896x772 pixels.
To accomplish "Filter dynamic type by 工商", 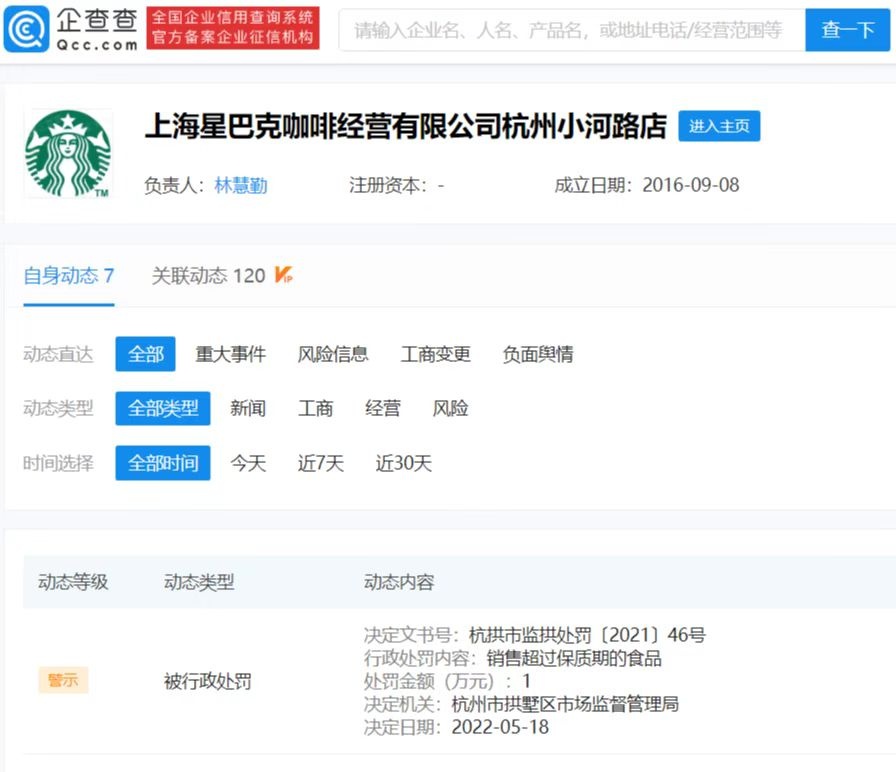I will tap(315, 409).
